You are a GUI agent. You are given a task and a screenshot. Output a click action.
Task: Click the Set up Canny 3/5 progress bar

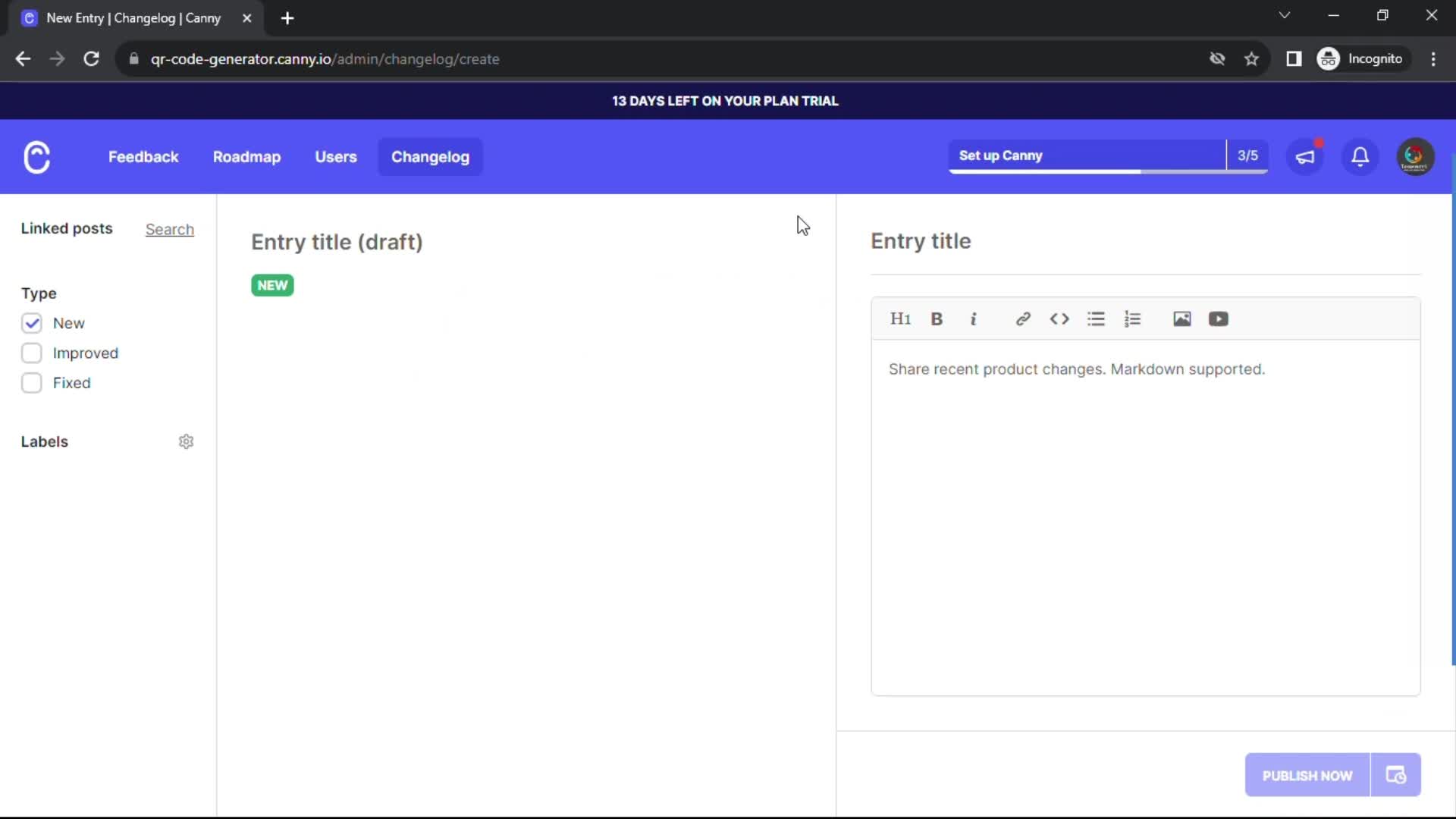point(1092,156)
